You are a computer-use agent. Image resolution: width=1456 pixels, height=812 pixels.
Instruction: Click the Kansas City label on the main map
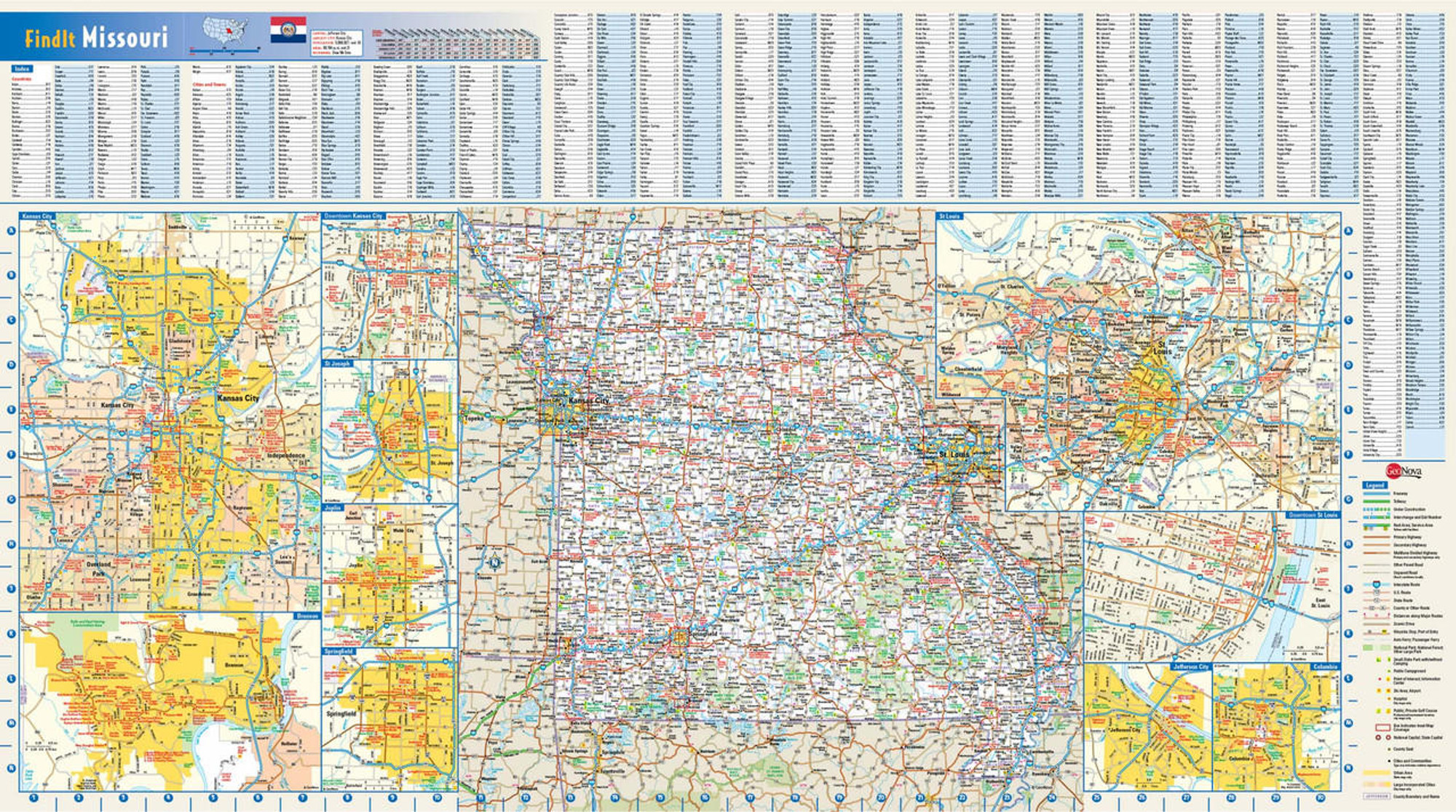coord(589,401)
